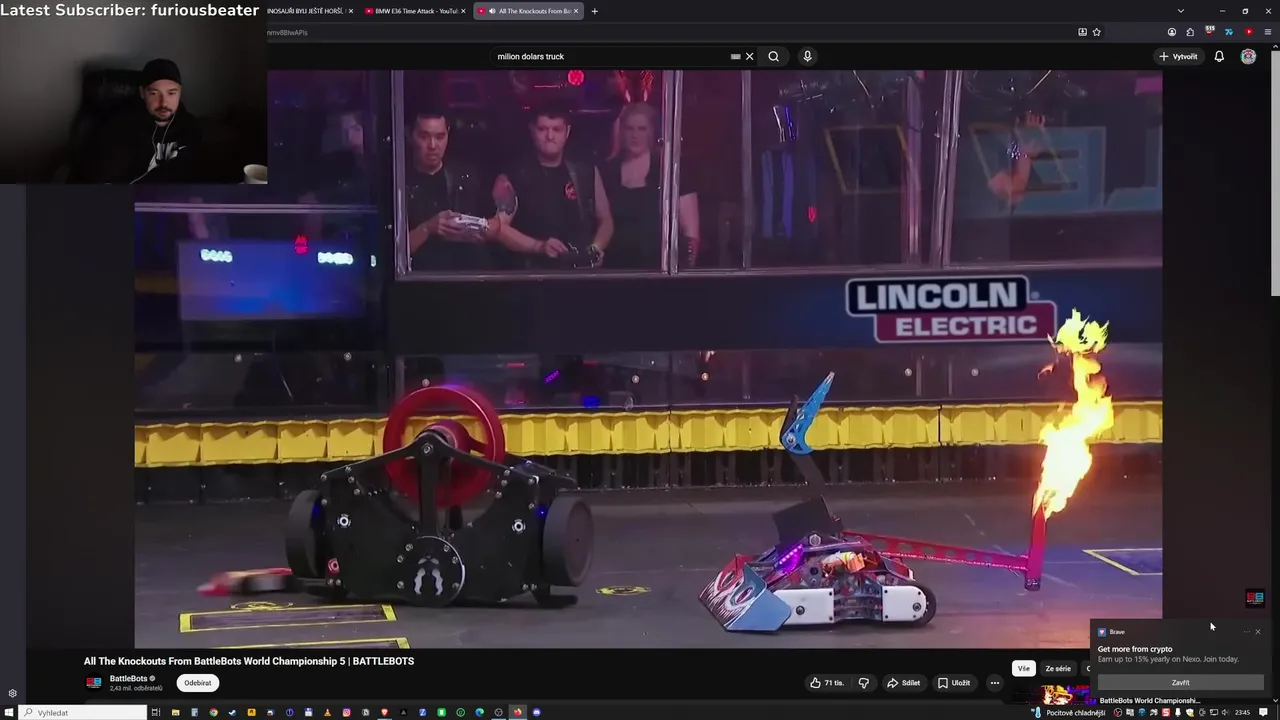Select the Ze série filter chip
Viewport: 1280px width, 720px height.
tap(1058, 668)
